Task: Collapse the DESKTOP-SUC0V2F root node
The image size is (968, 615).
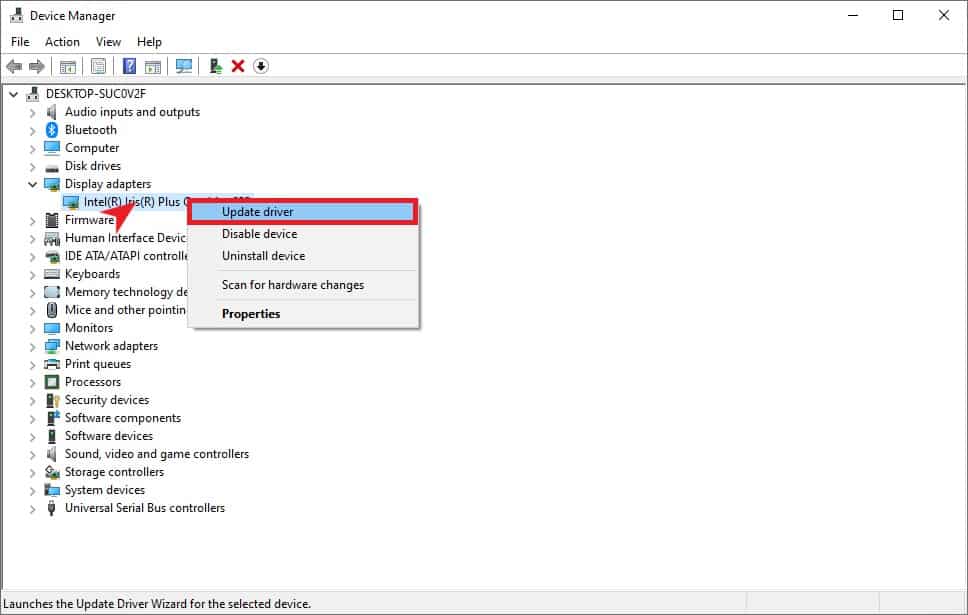Action: pyautogui.click(x=14, y=94)
